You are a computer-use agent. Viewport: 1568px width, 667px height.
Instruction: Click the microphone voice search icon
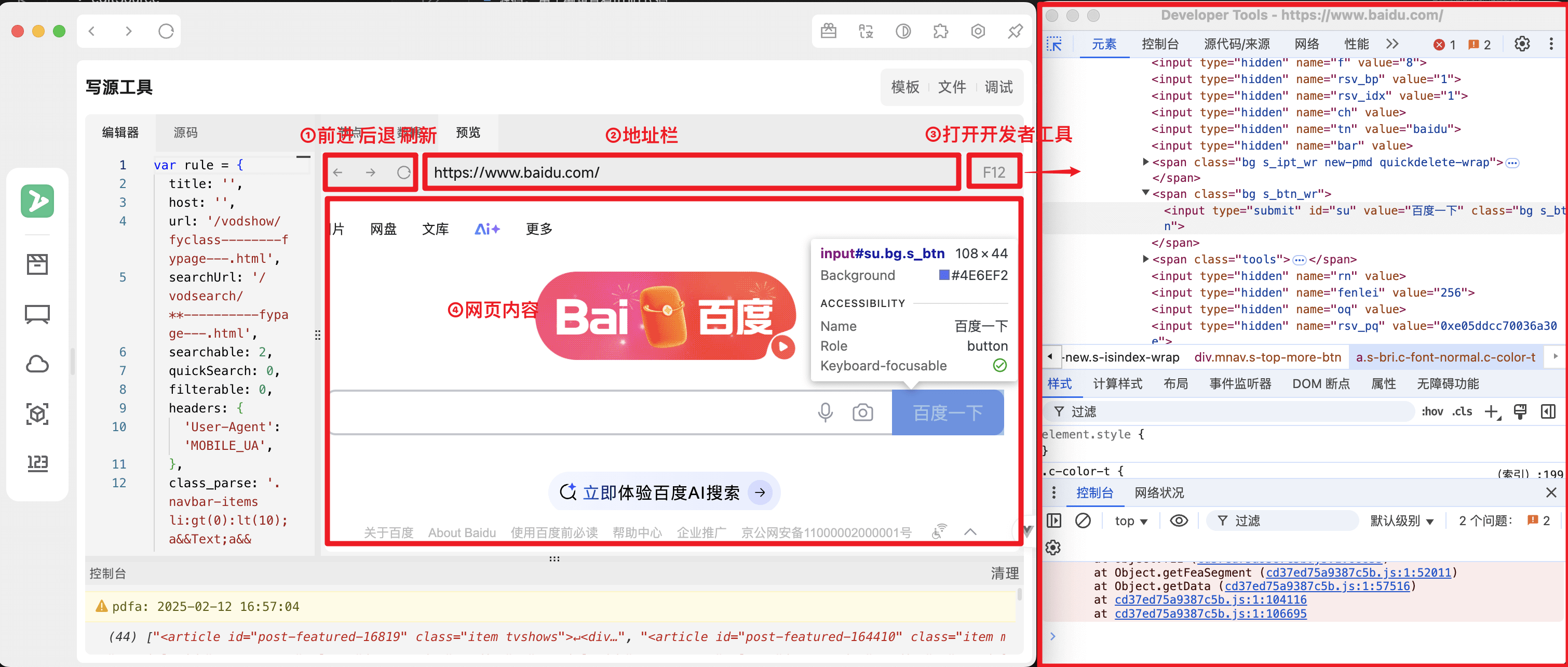[826, 412]
